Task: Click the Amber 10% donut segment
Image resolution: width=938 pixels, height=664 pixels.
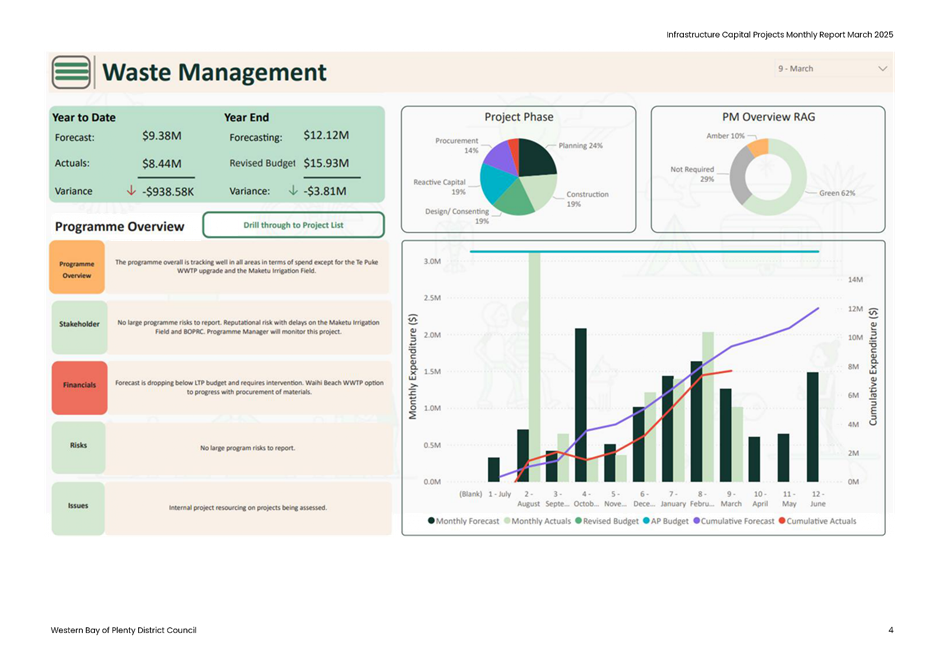Action: coord(757,146)
